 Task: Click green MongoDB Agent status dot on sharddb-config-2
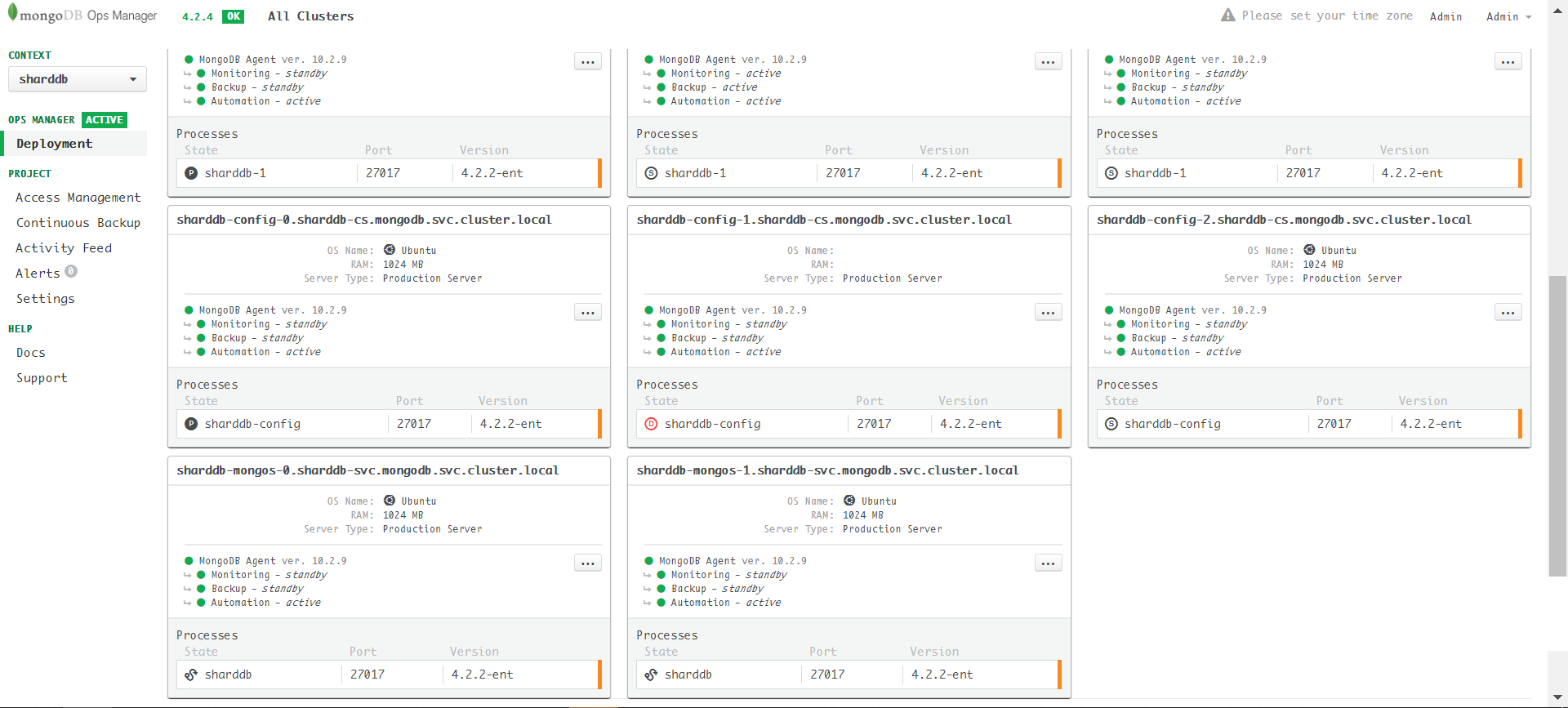[x=1109, y=310]
